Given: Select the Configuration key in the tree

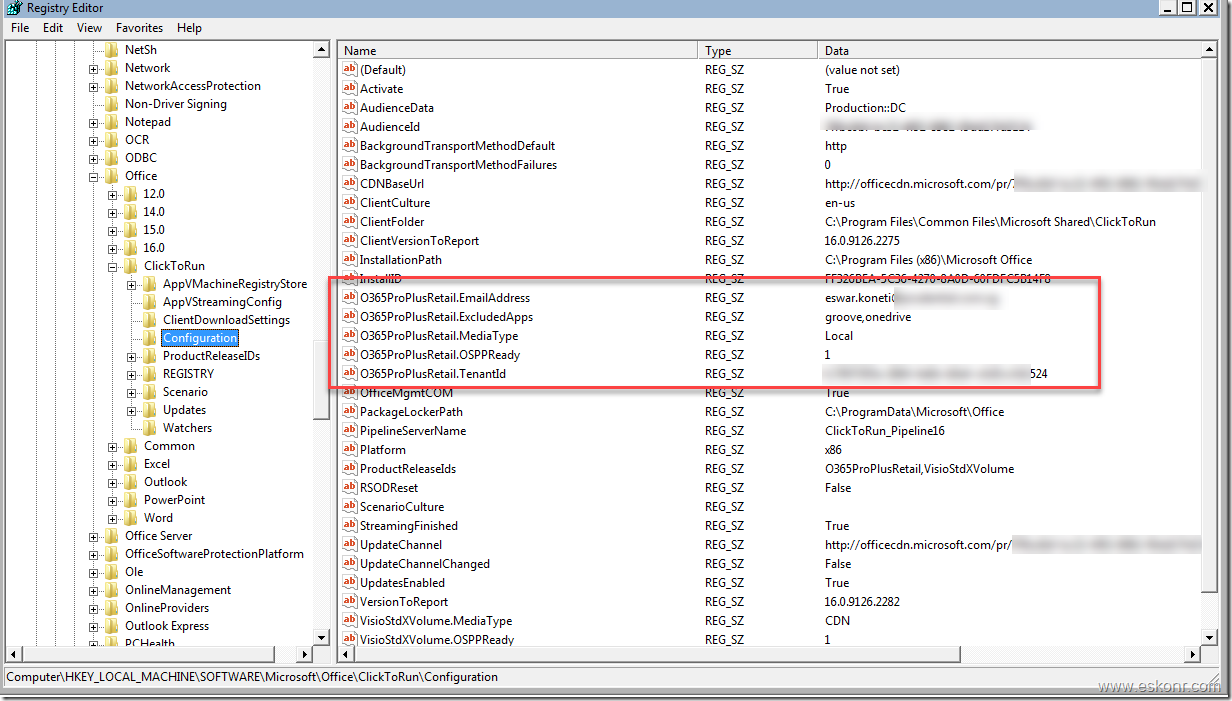Looking at the screenshot, I should (x=200, y=338).
